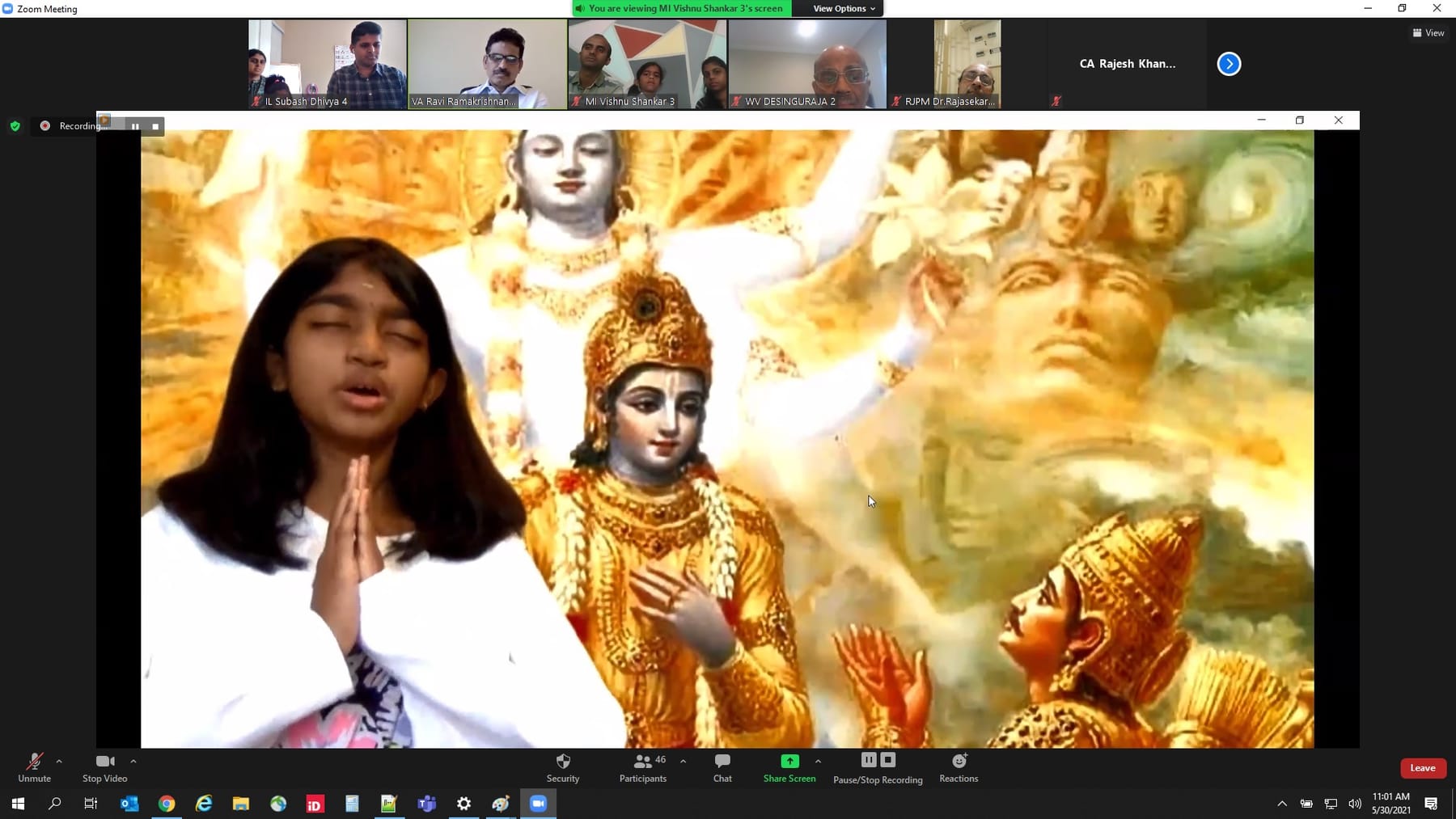Viewport: 1456px width, 819px height.
Task: Open the Chat panel
Action: pos(722,767)
